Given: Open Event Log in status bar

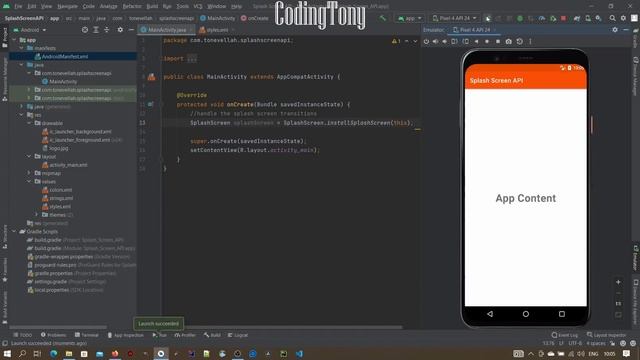Looking at the screenshot, I should [x=564, y=335].
